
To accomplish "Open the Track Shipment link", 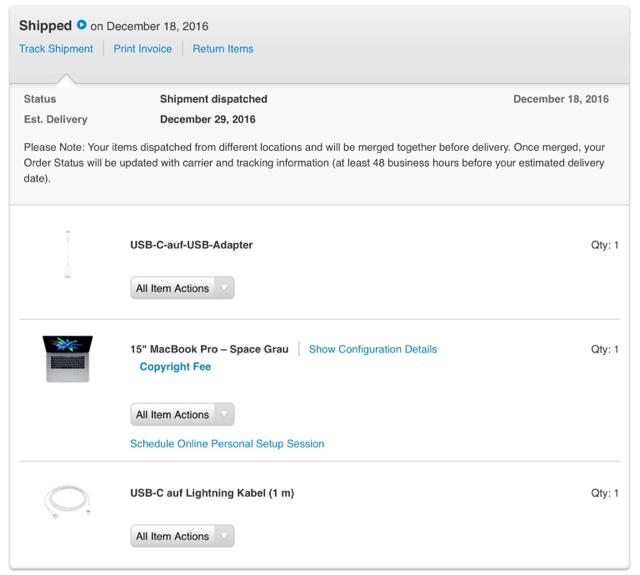I will [56, 49].
